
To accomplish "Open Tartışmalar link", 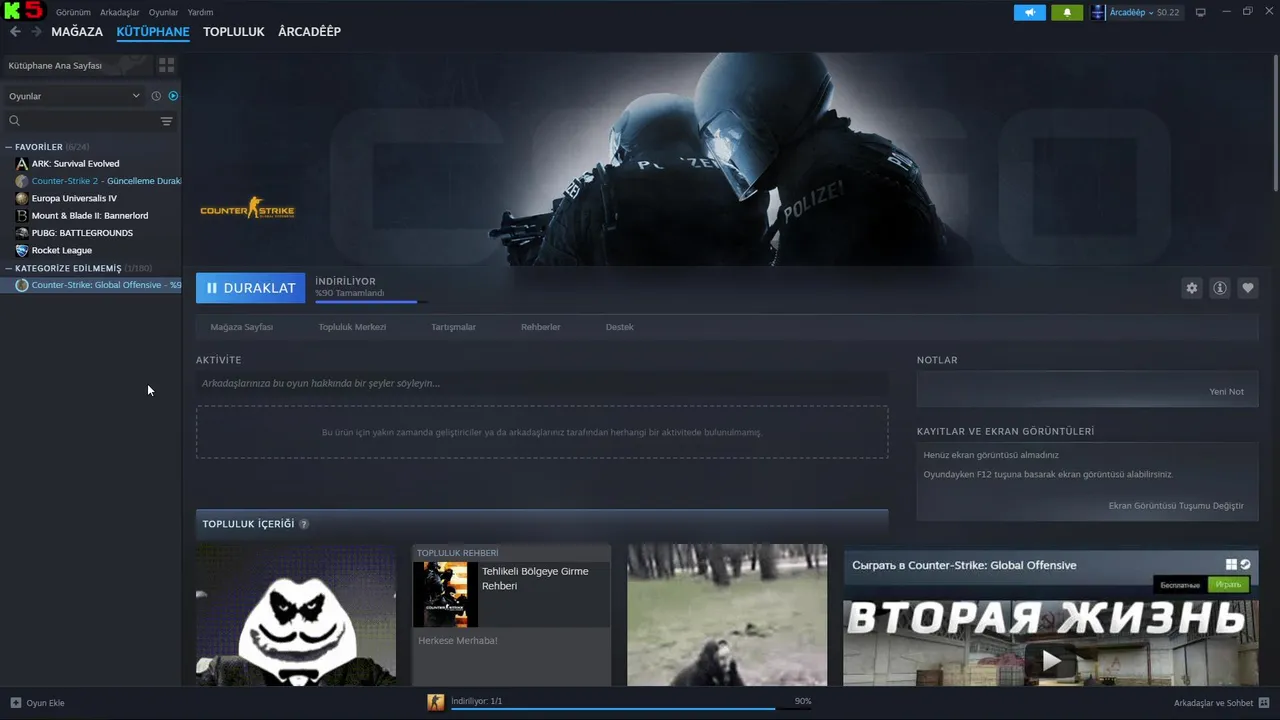I will click(x=453, y=327).
